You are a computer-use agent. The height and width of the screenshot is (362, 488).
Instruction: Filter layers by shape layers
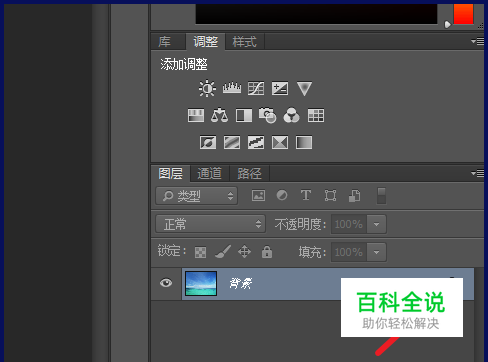(330, 196)
